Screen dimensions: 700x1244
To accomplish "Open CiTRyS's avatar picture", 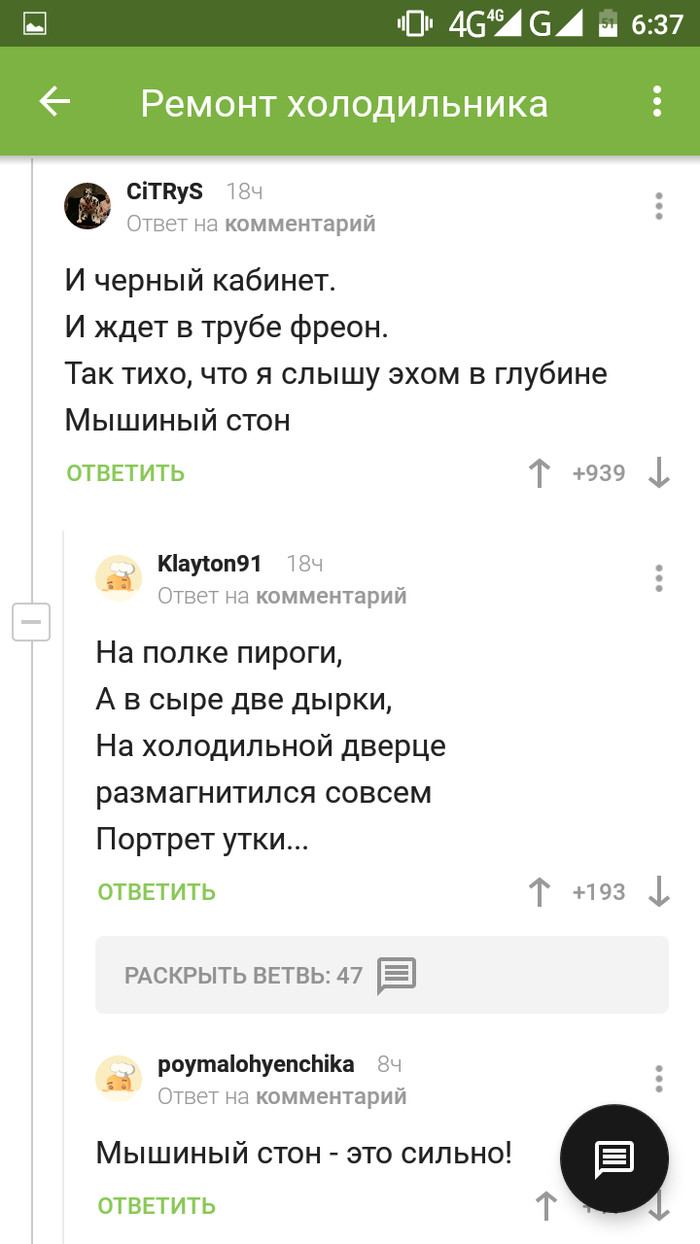I will click(88, 207).
